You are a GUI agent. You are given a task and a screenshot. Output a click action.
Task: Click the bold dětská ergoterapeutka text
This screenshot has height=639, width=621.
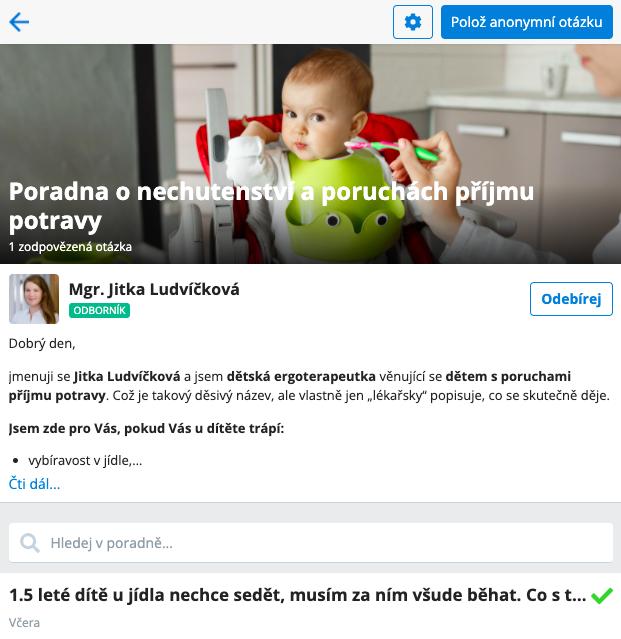(301, 376)
